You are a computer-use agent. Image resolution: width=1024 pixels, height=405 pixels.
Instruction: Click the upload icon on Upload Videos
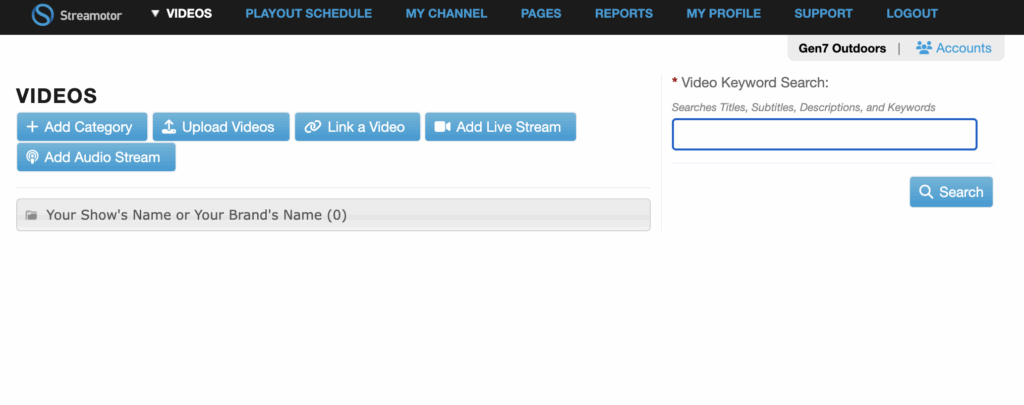point(169,127)
